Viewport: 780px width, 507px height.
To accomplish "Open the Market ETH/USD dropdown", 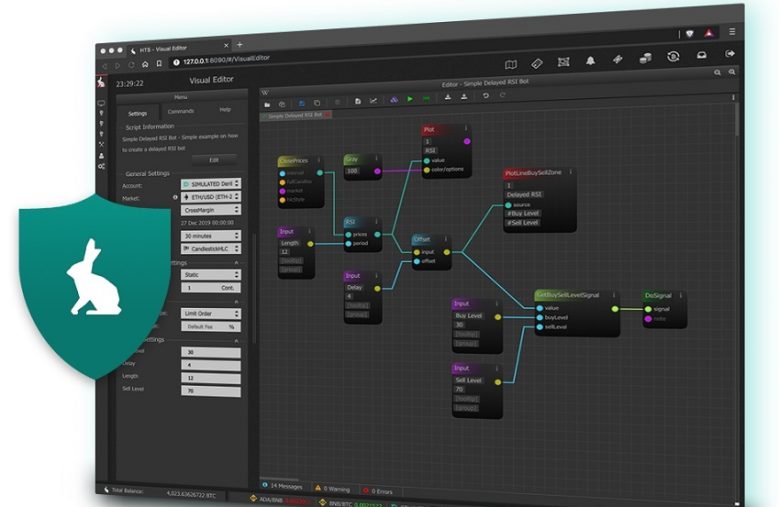I will (x=211, y=197).
